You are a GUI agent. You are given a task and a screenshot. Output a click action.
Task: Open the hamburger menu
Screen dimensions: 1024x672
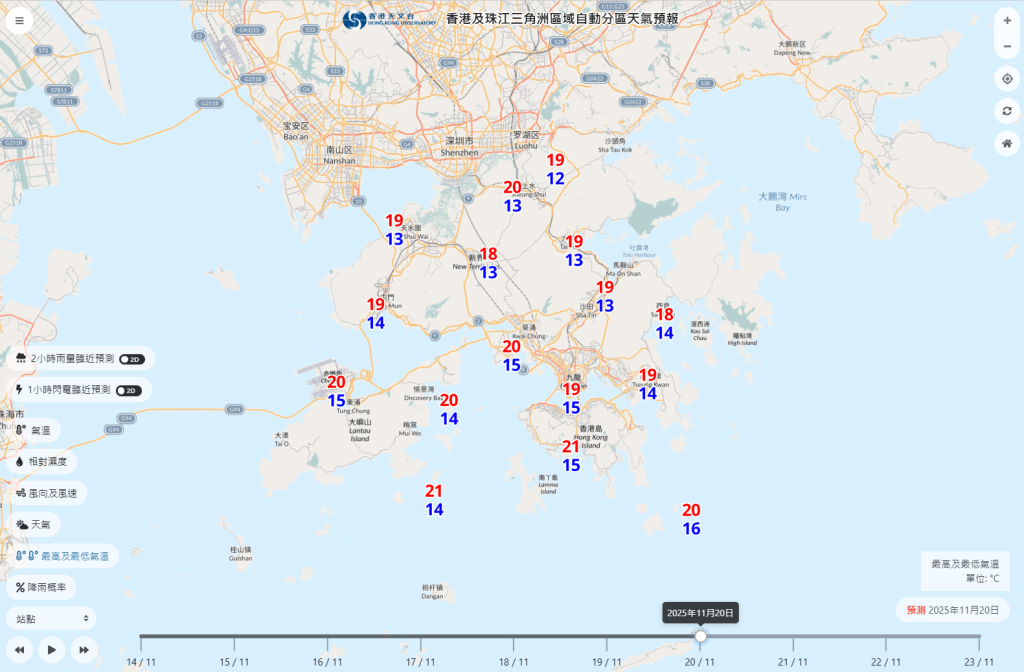pos(20,20)
